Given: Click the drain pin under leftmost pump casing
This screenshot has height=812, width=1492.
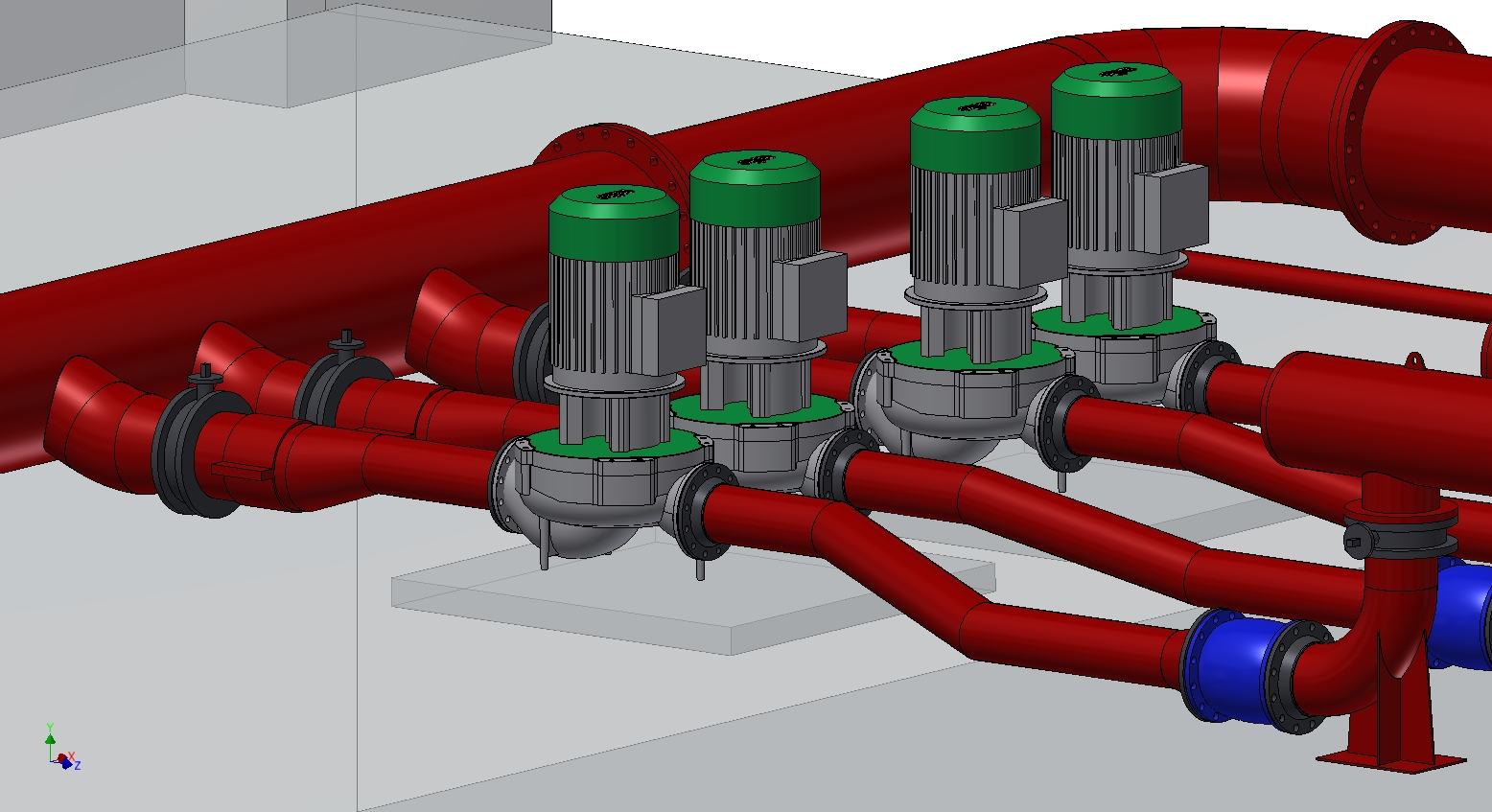Looking at the screenshot, I should [x=545, y=554].
